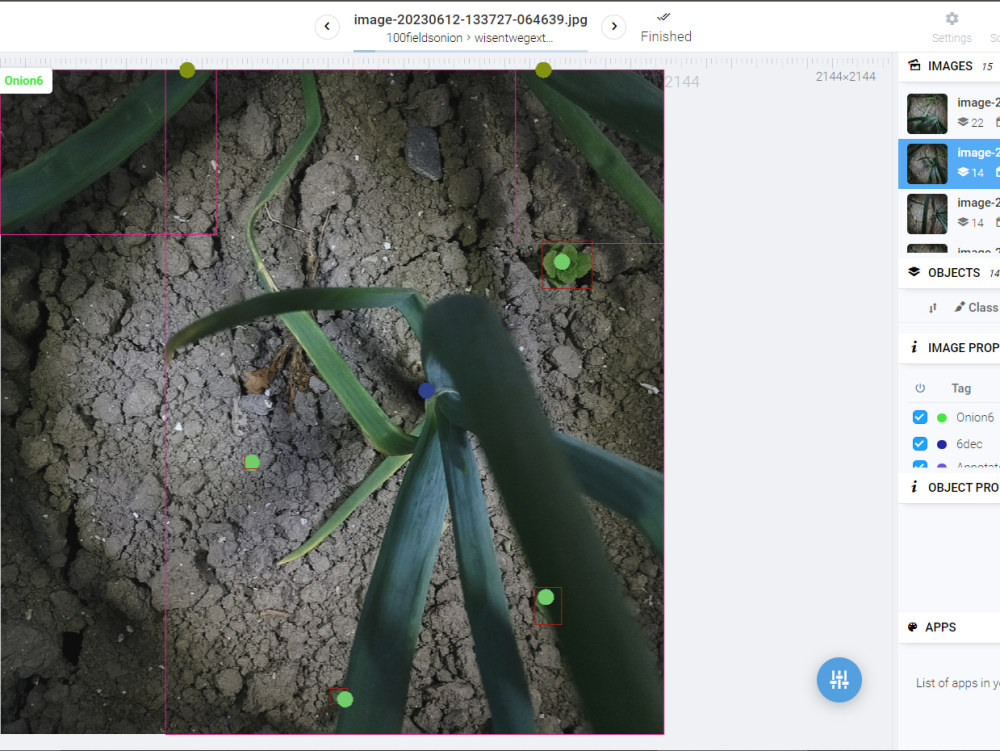Click the 'List of apps' text

coord(957,683)
